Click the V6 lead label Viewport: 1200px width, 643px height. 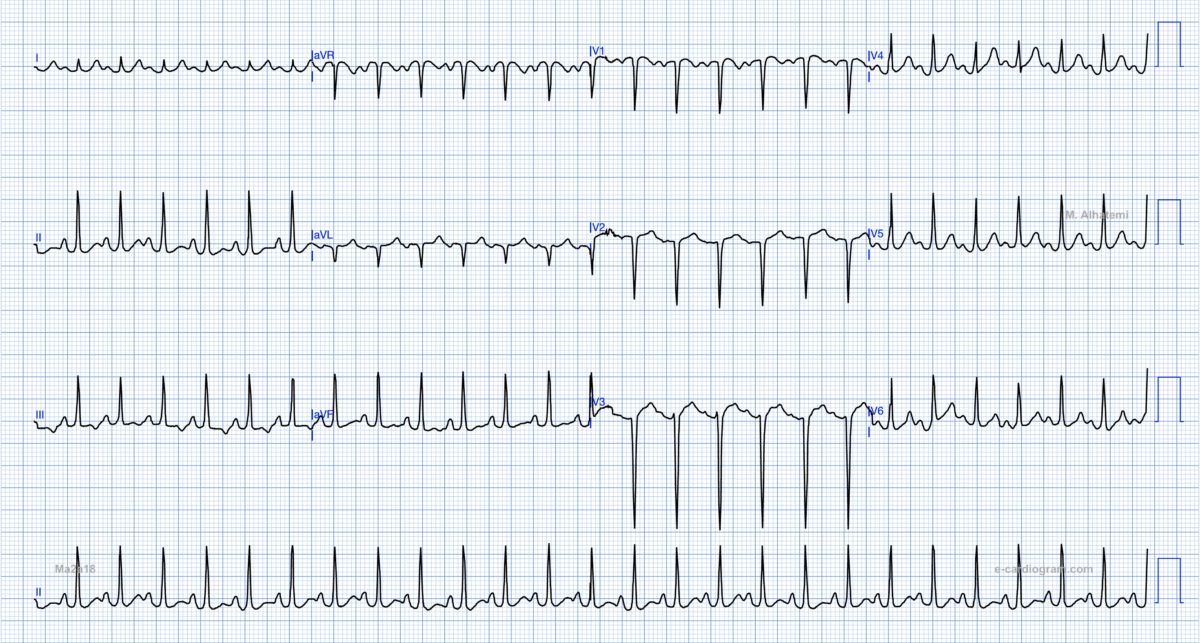coord(876,411)
